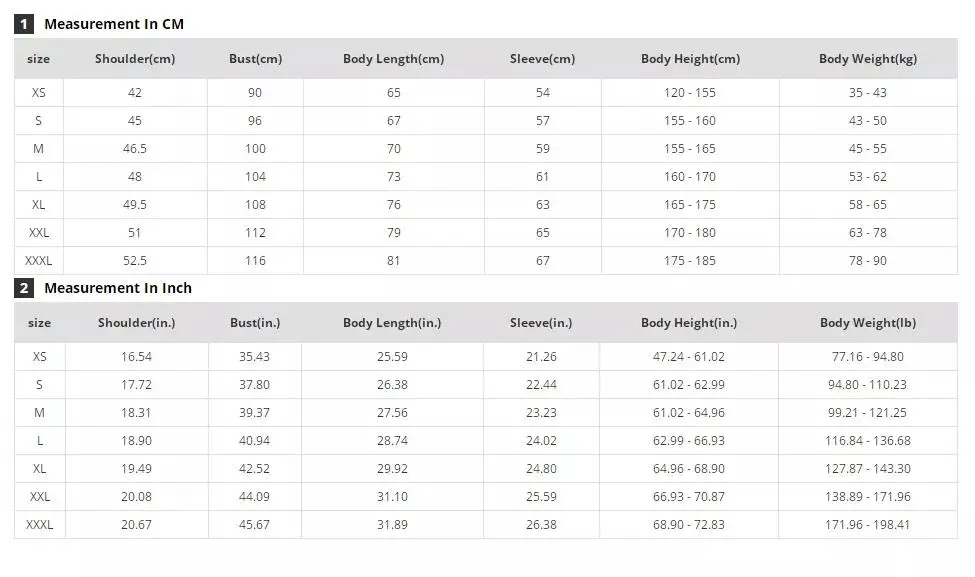Click the Body Length(in.) column header

(x=392, y=323)
